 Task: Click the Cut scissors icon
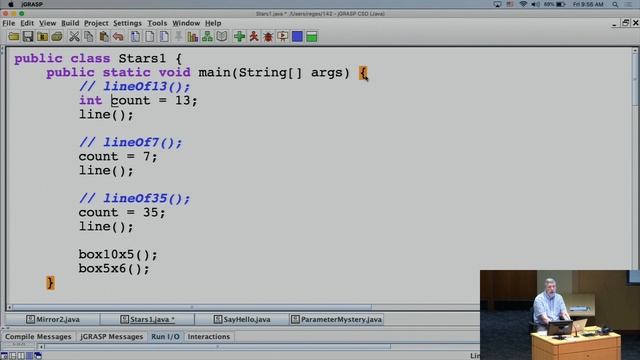click(74, 37)
